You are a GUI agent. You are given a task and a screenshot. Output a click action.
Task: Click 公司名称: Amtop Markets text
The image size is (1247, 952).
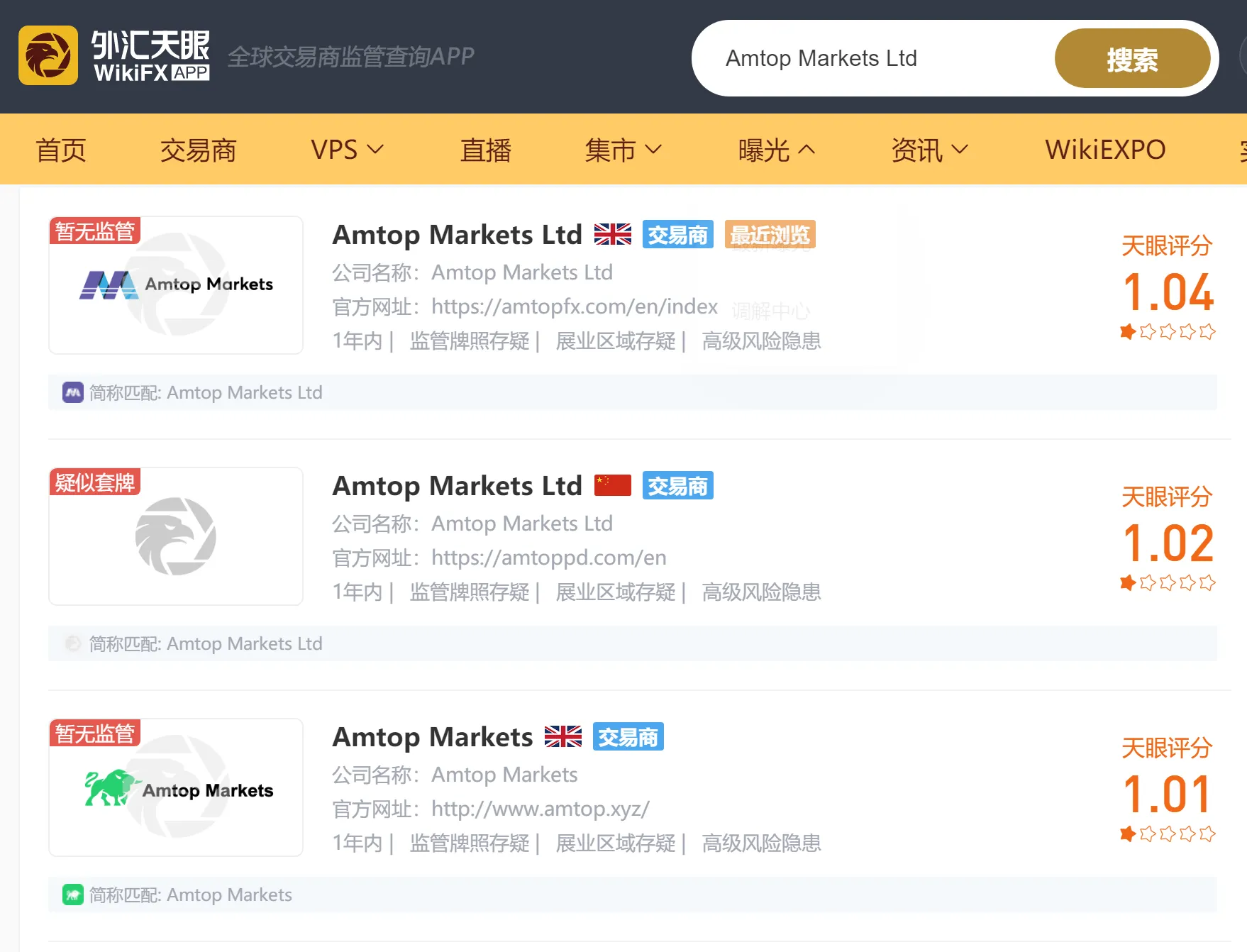455,775
